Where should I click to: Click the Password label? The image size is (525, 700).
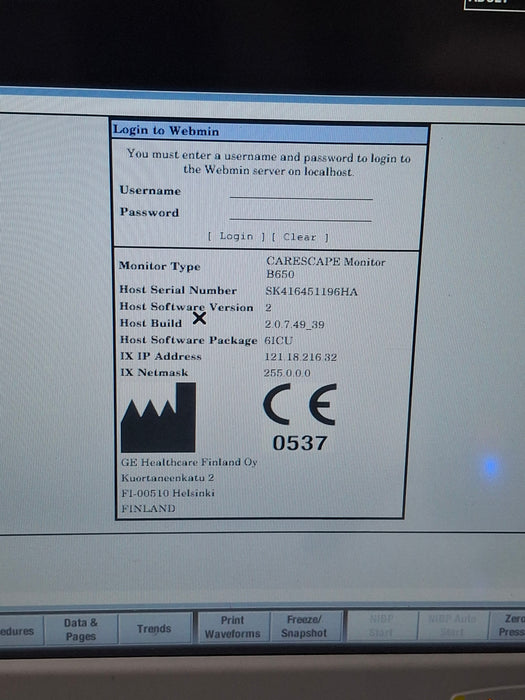click(149, 212)
